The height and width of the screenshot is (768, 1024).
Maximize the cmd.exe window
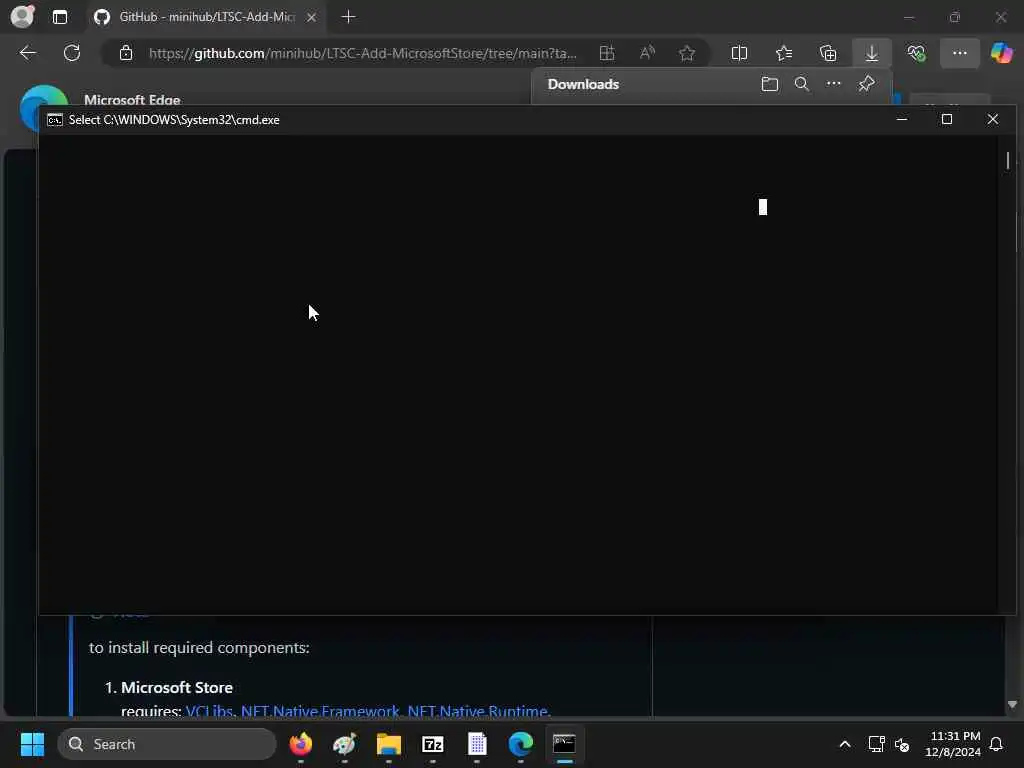point(946,120)
